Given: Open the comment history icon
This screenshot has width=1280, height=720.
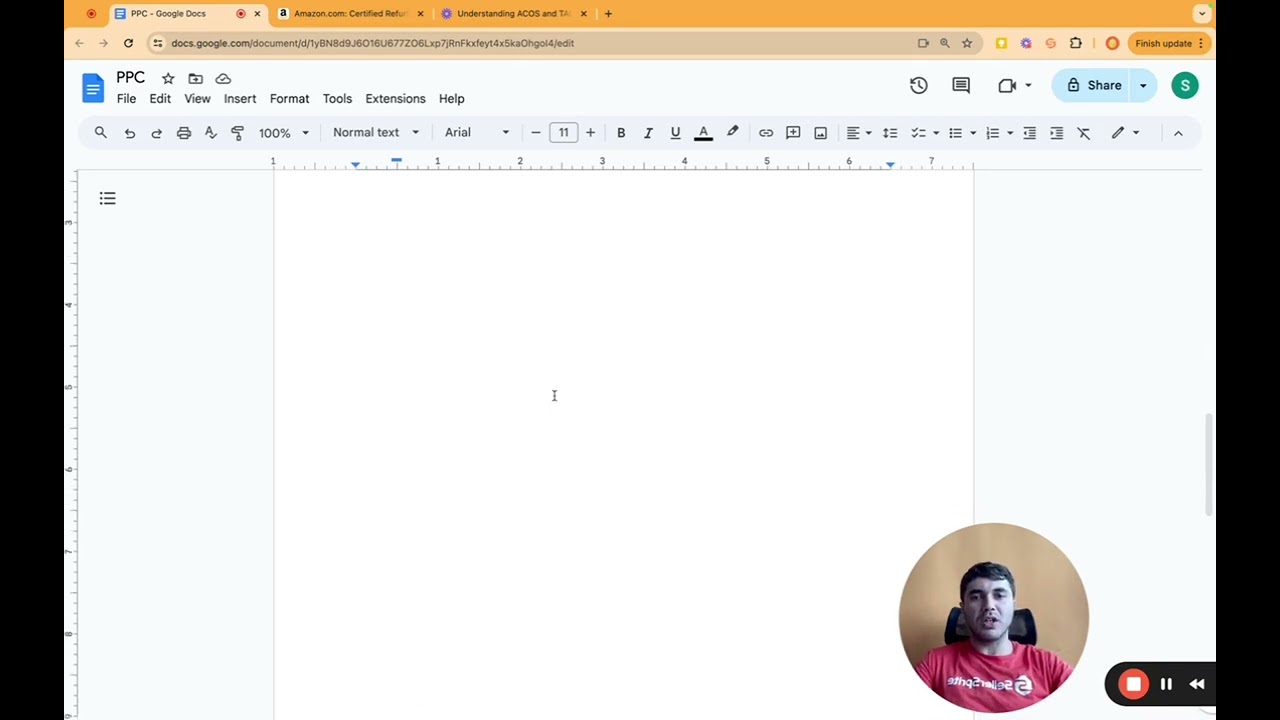Looking at the screenshot, I should tap(961, 85).
